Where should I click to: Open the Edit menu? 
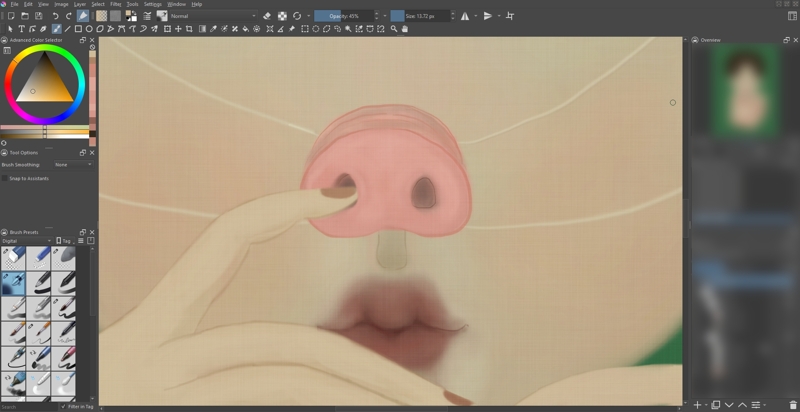click(x=29, y=4)
